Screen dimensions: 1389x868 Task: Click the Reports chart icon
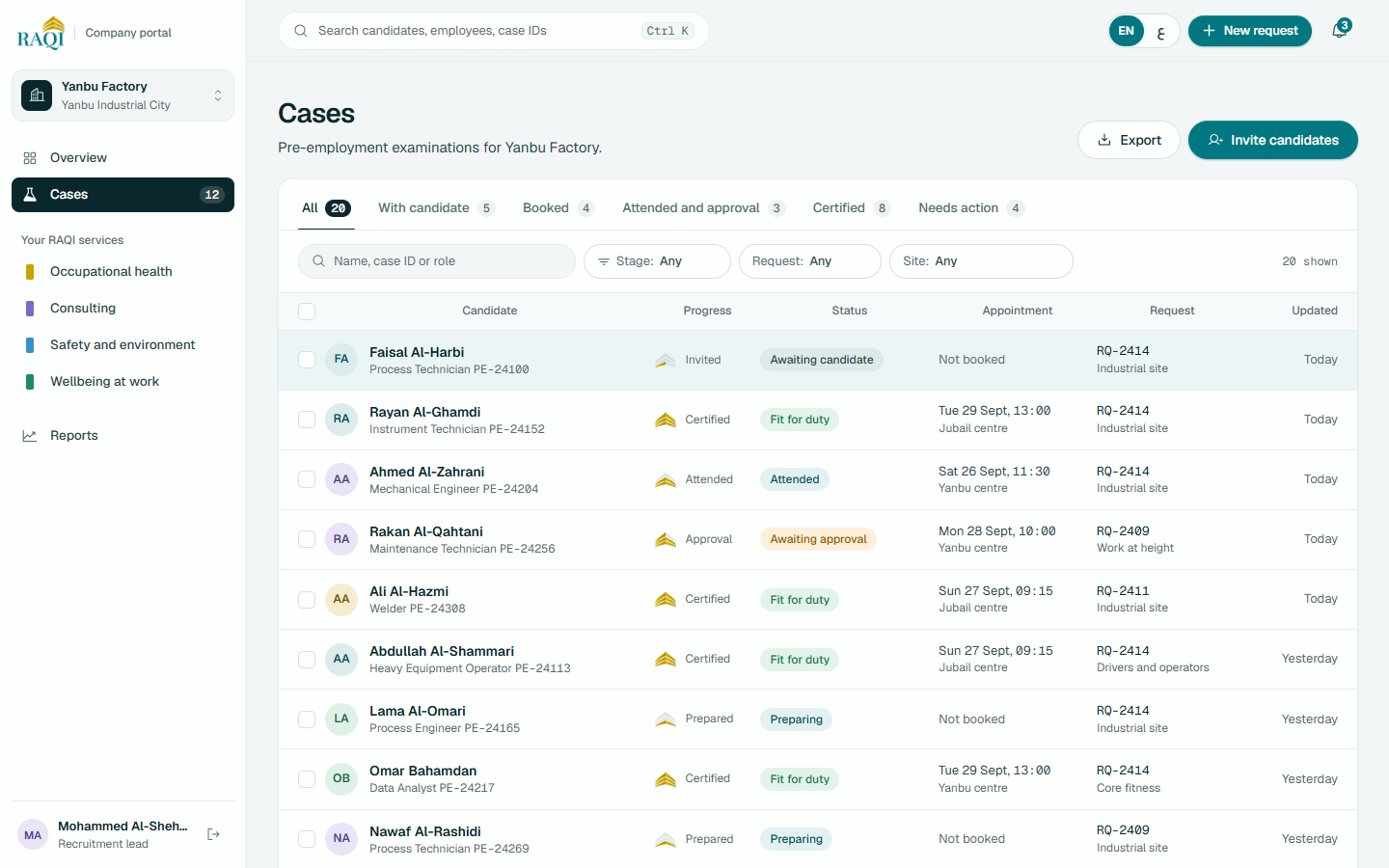coord(30,436)
